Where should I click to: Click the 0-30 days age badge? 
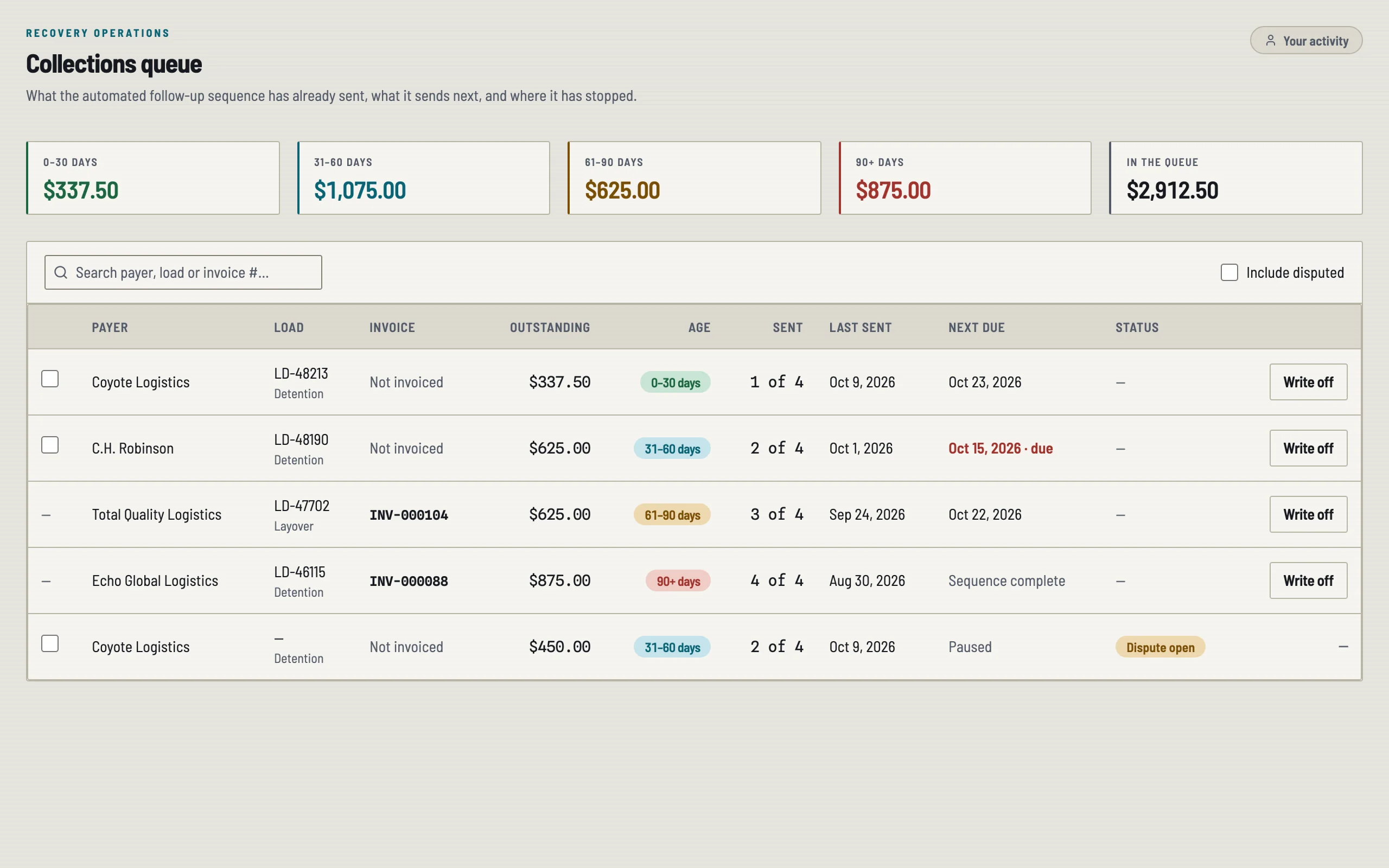tap(675, 382)
